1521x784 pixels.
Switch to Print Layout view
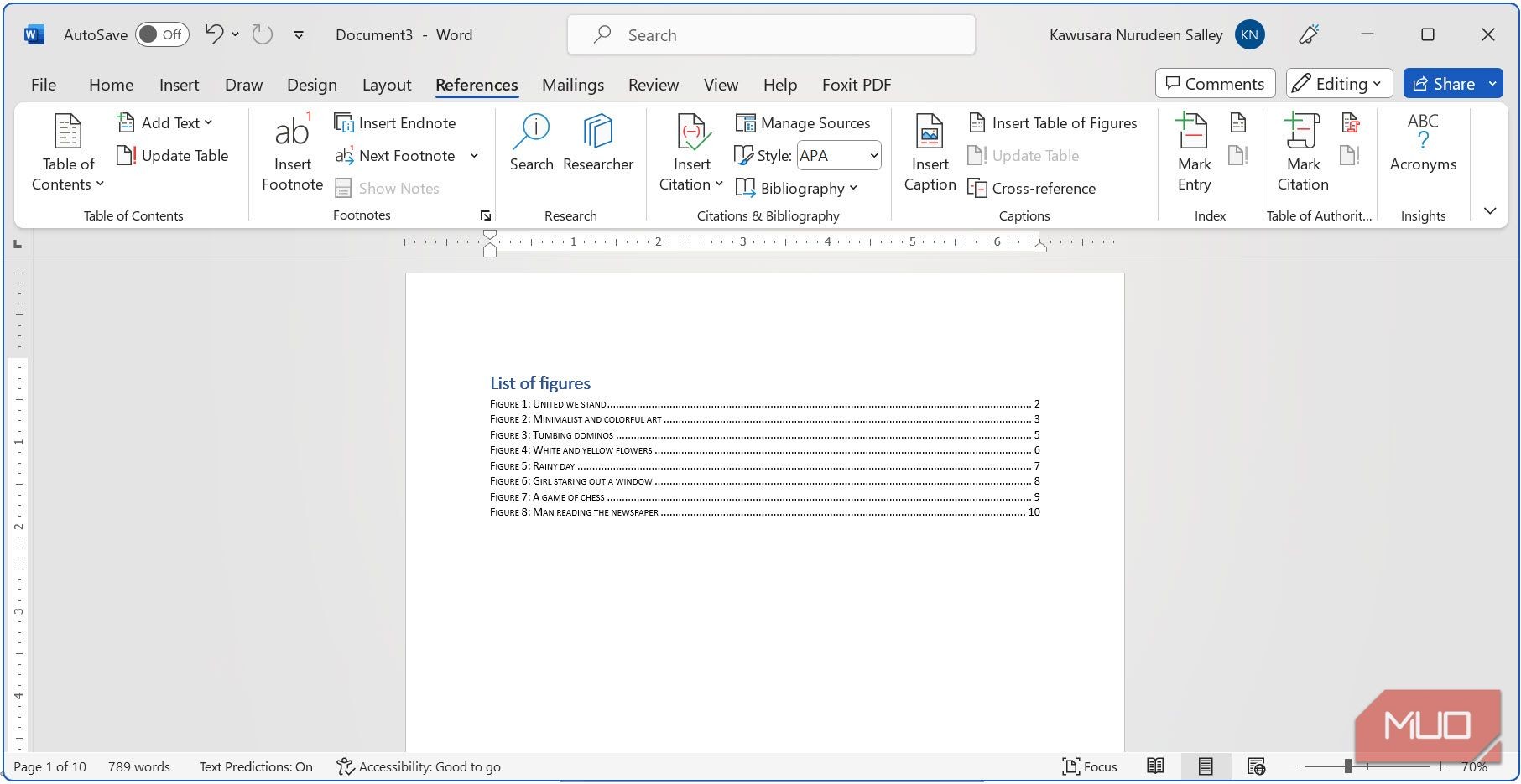point(1206,766)
